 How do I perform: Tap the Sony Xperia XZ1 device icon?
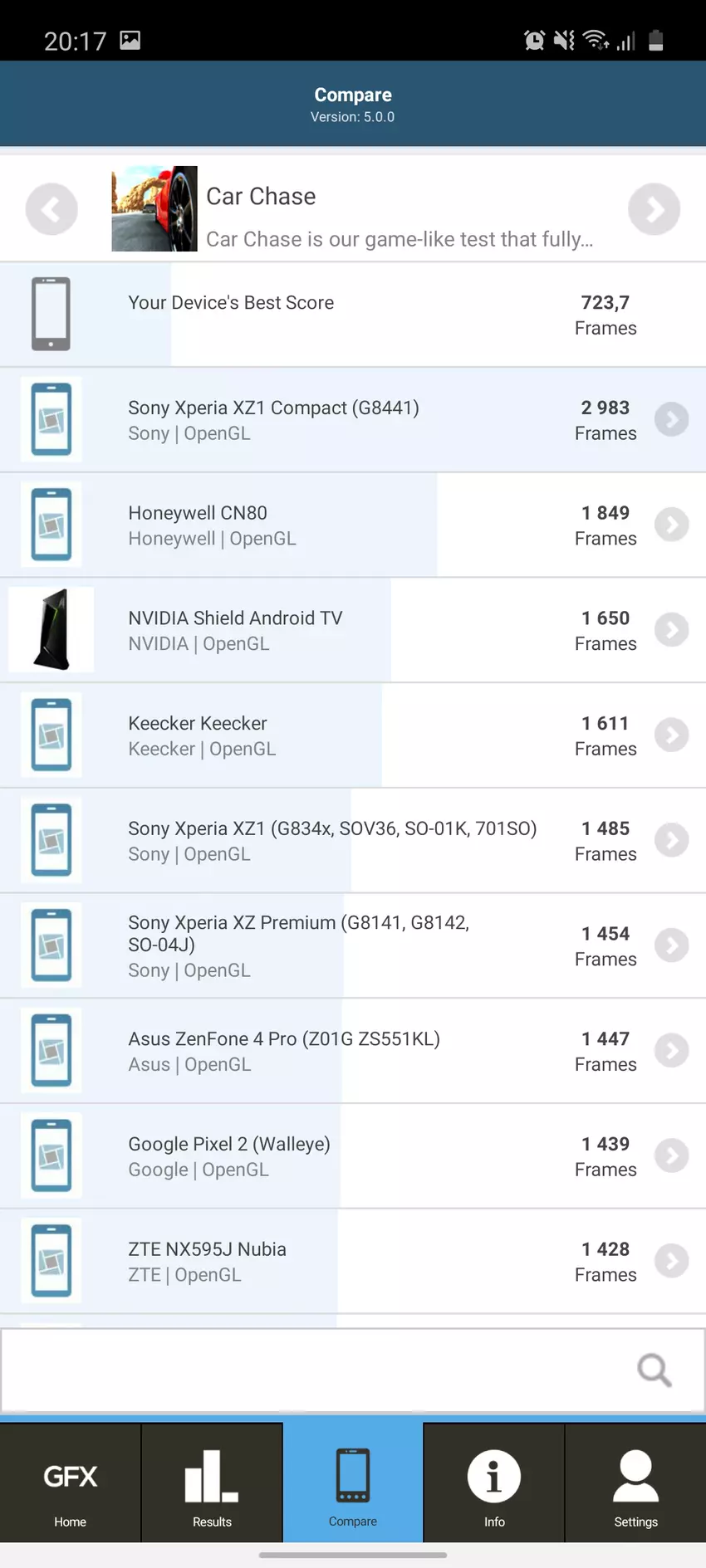pyautogui.click(x=51, y=840)
